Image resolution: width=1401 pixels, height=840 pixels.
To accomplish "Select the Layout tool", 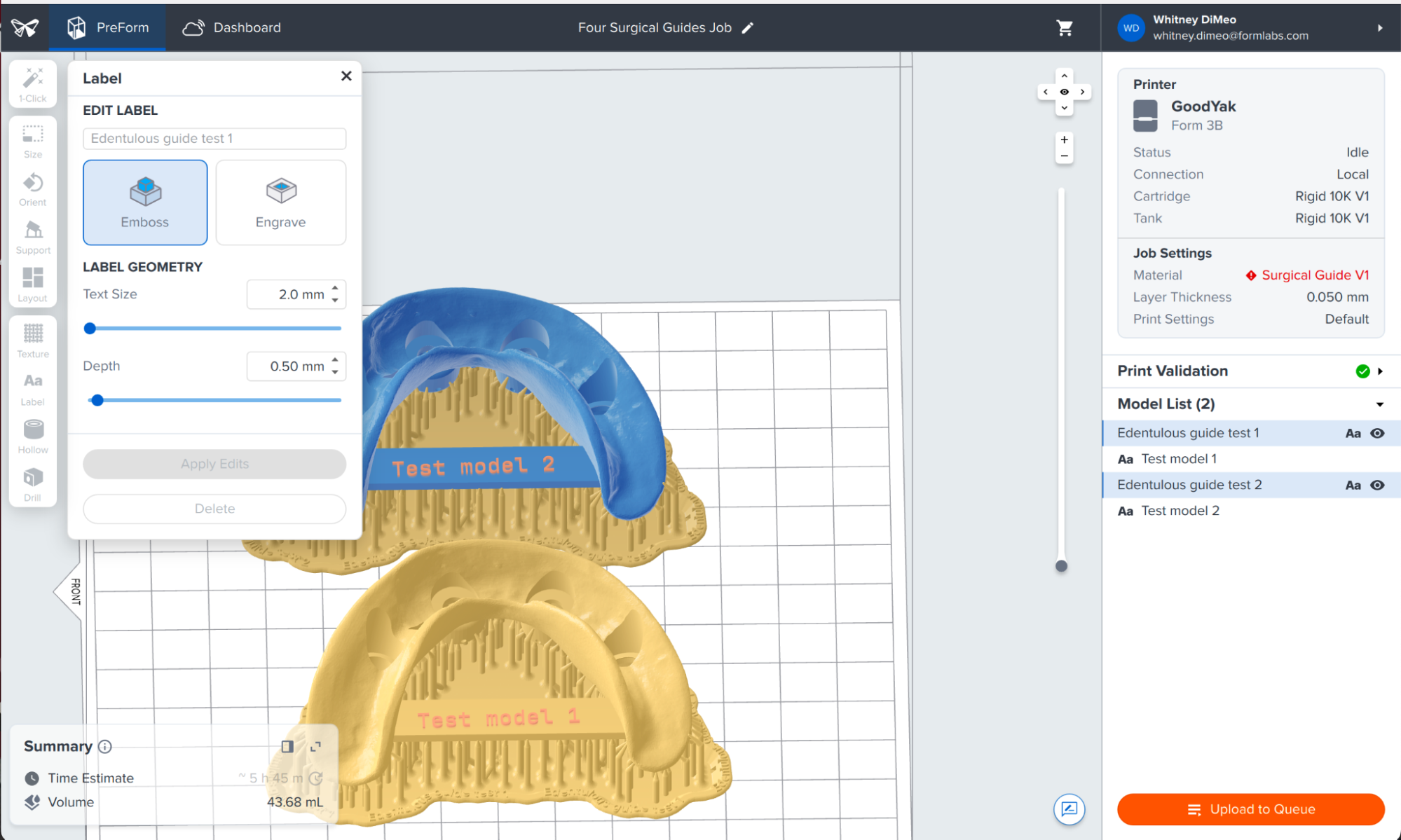I will coord(32,283).
